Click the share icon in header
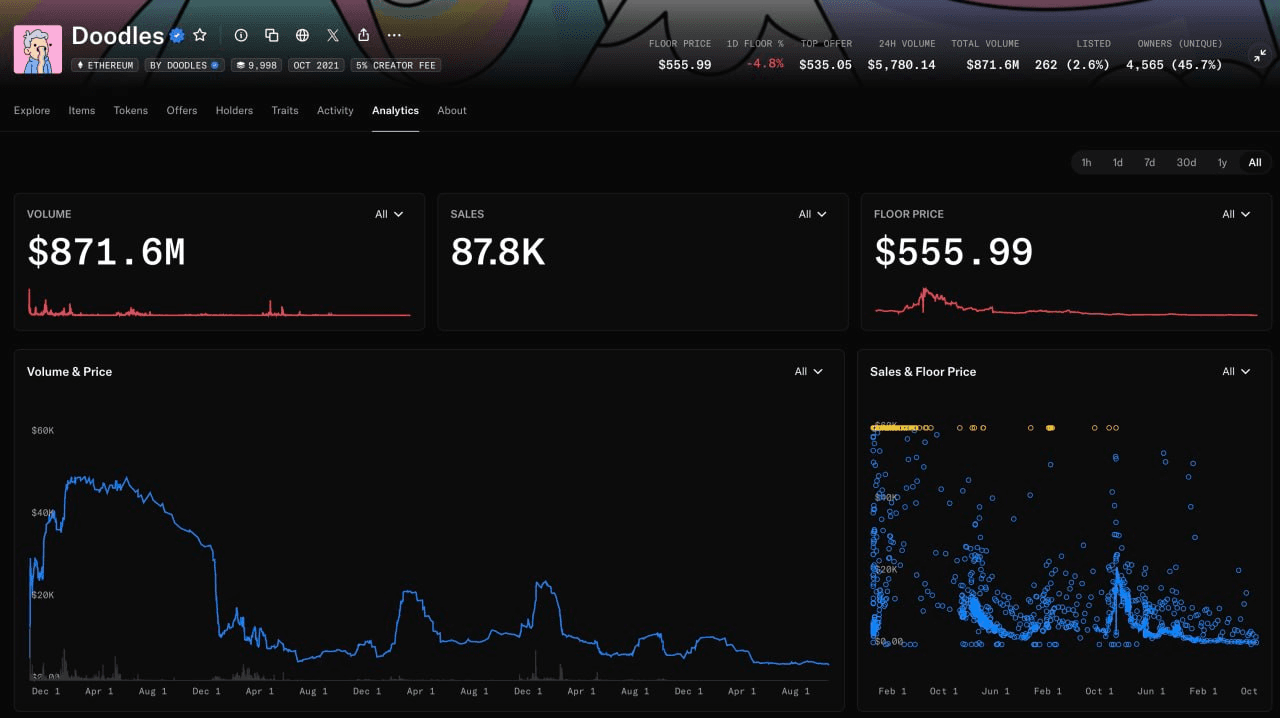Viewport: 1280px width, 718px height. click(364, 35)
